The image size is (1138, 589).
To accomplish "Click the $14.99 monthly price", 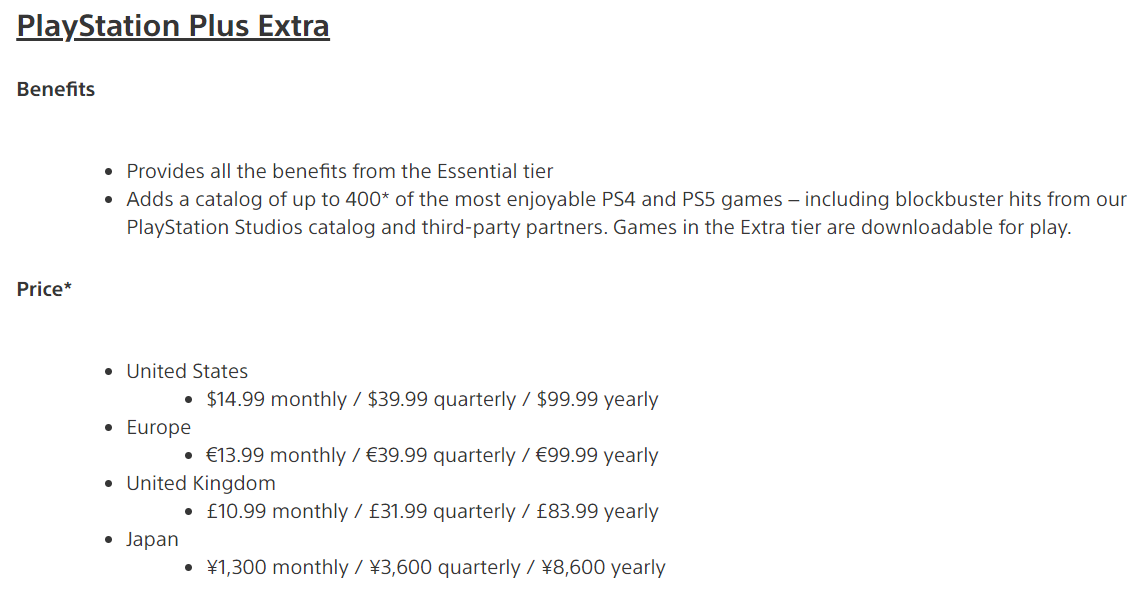I will point(277,399).
